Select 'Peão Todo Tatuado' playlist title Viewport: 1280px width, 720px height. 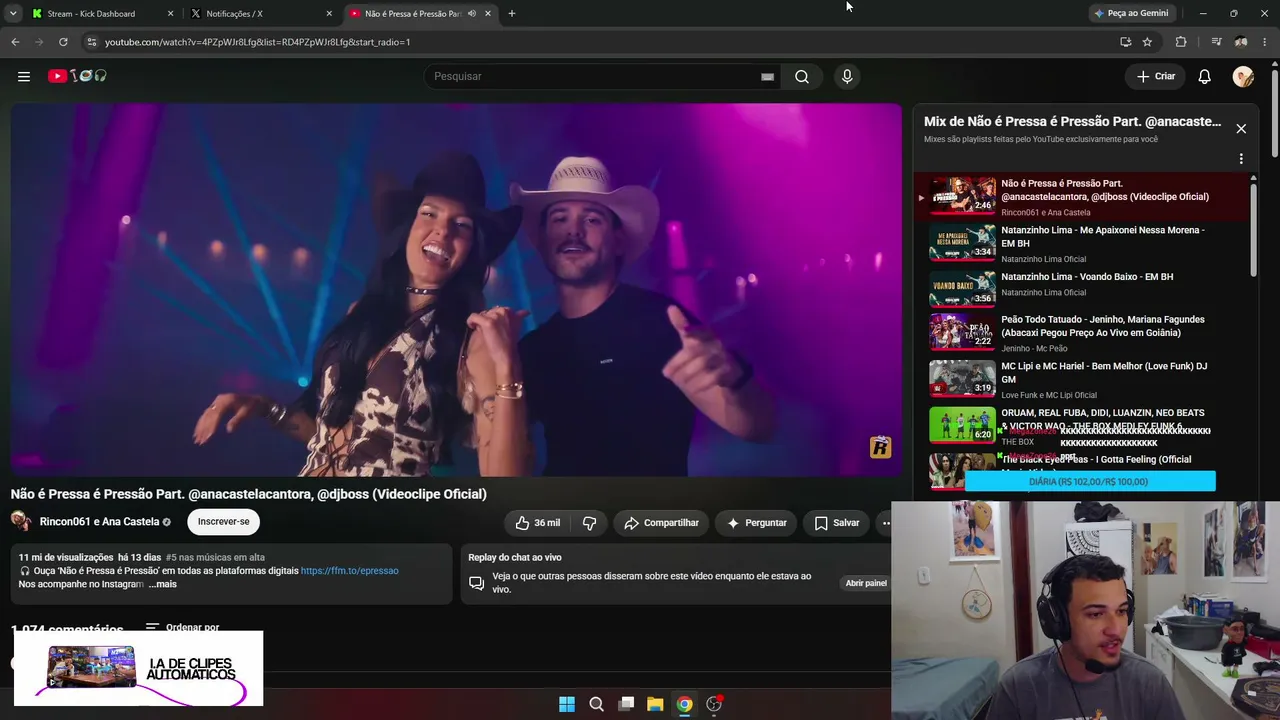click(x=1103, y=326)
